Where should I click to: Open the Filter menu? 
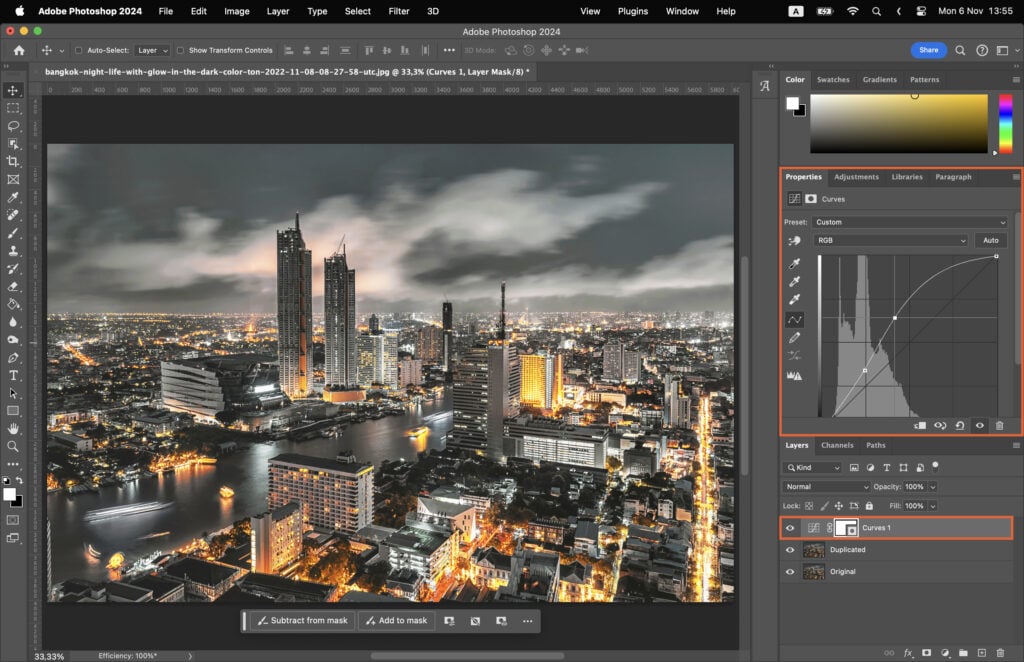(398, 11)
